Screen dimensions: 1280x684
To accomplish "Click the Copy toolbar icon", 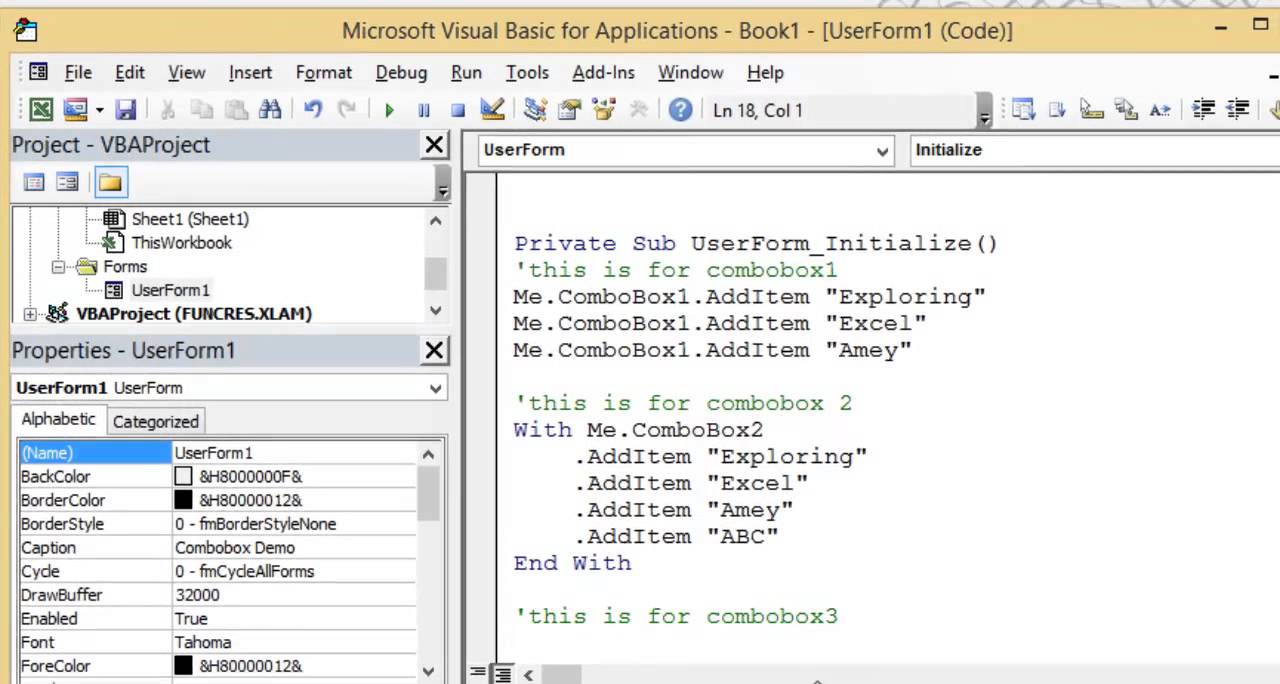I will (x=202, y=110).
